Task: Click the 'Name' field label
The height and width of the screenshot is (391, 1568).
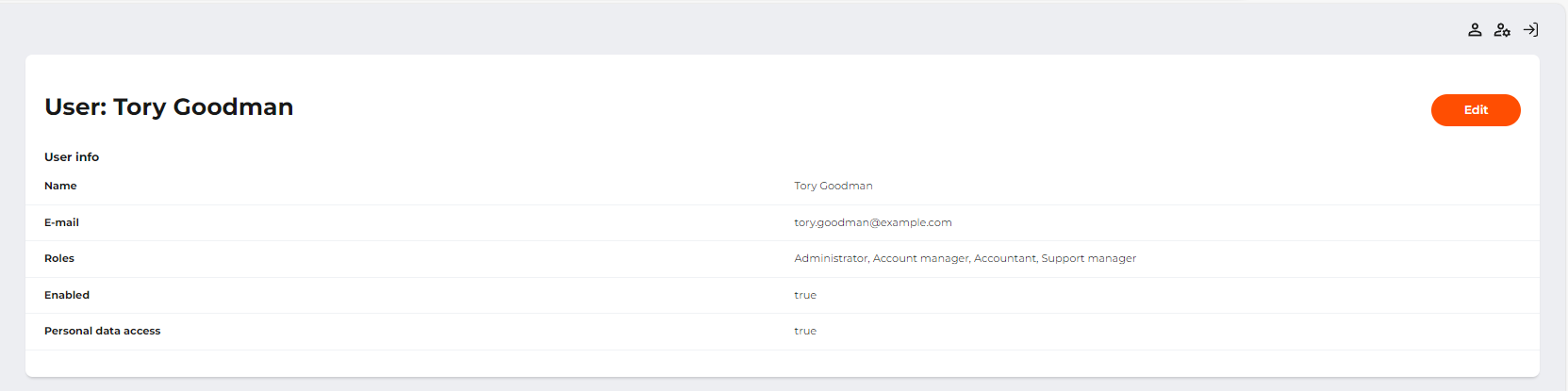Action: pos(60,186)
